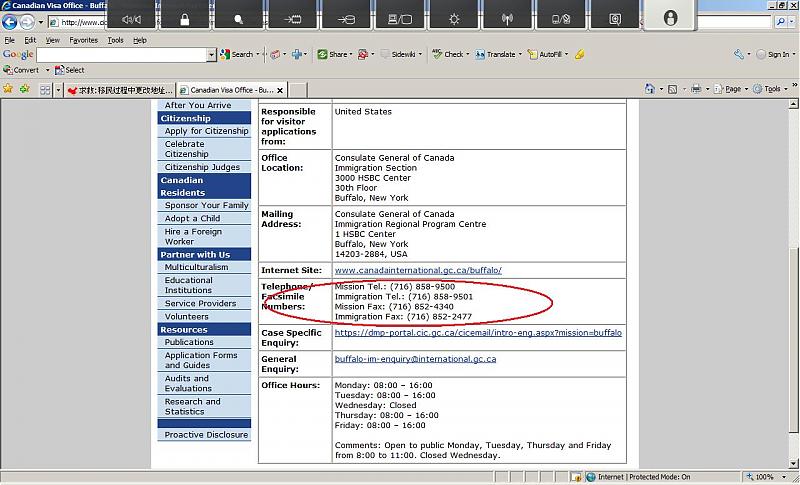Open Application Forms and Guides link

(201, 360)
